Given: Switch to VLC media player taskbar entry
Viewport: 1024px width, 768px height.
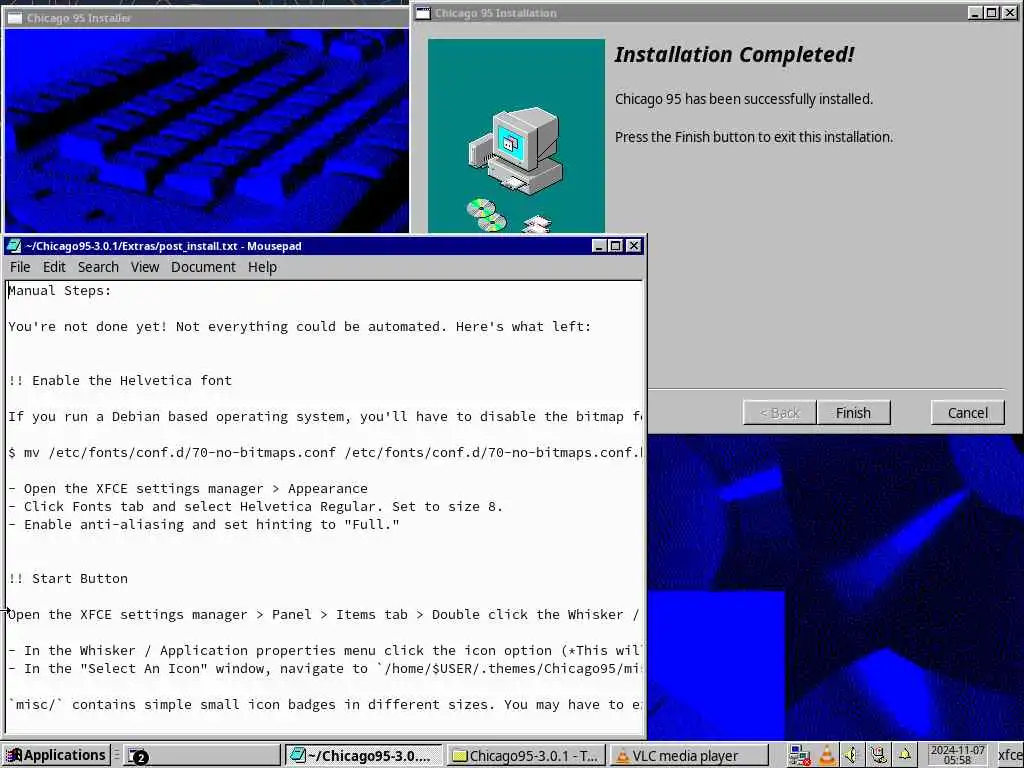Looking at the screenshot, I should [x=689, y=756].
